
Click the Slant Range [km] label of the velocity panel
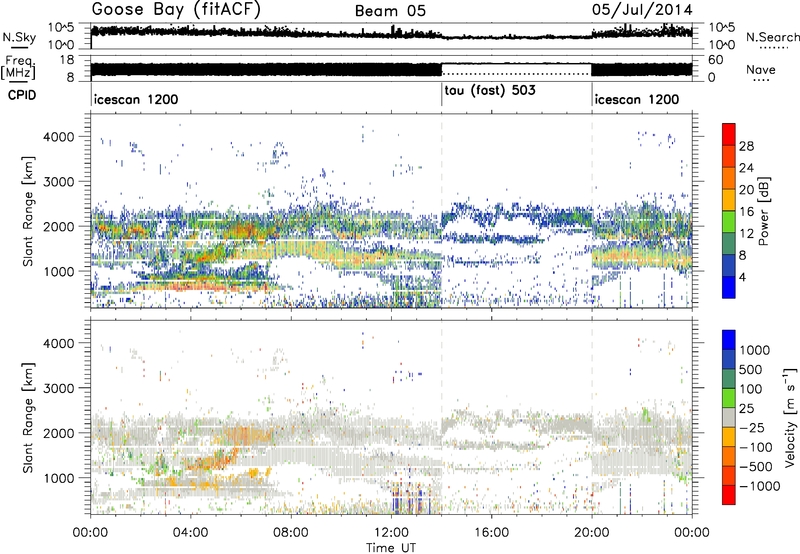(x=28, y=417)
